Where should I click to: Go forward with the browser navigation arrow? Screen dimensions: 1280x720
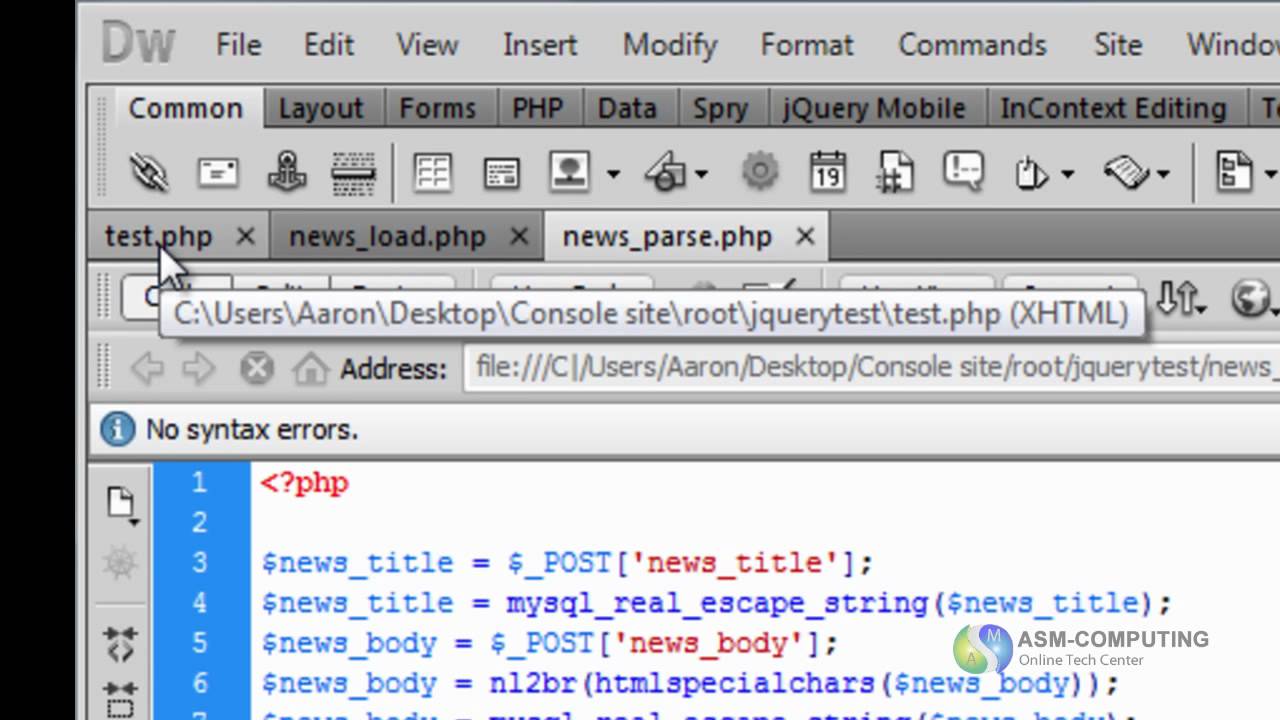tap(198, 369)
